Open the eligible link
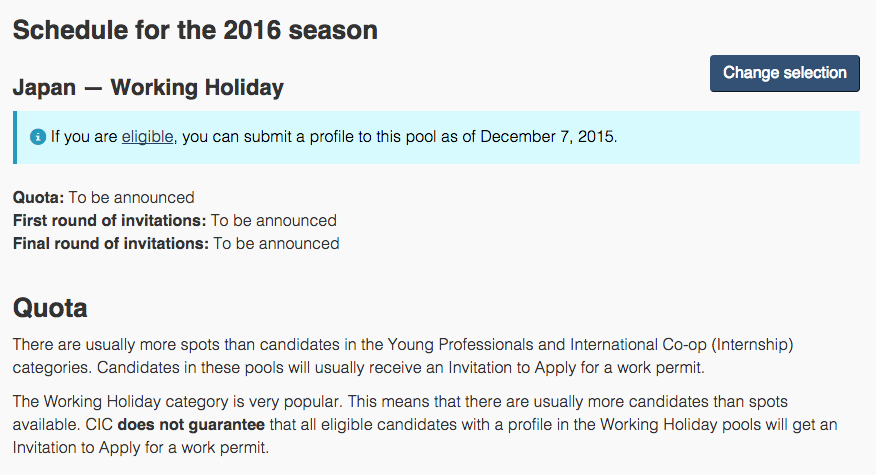 pyautogui.click(x=147, y=136)
